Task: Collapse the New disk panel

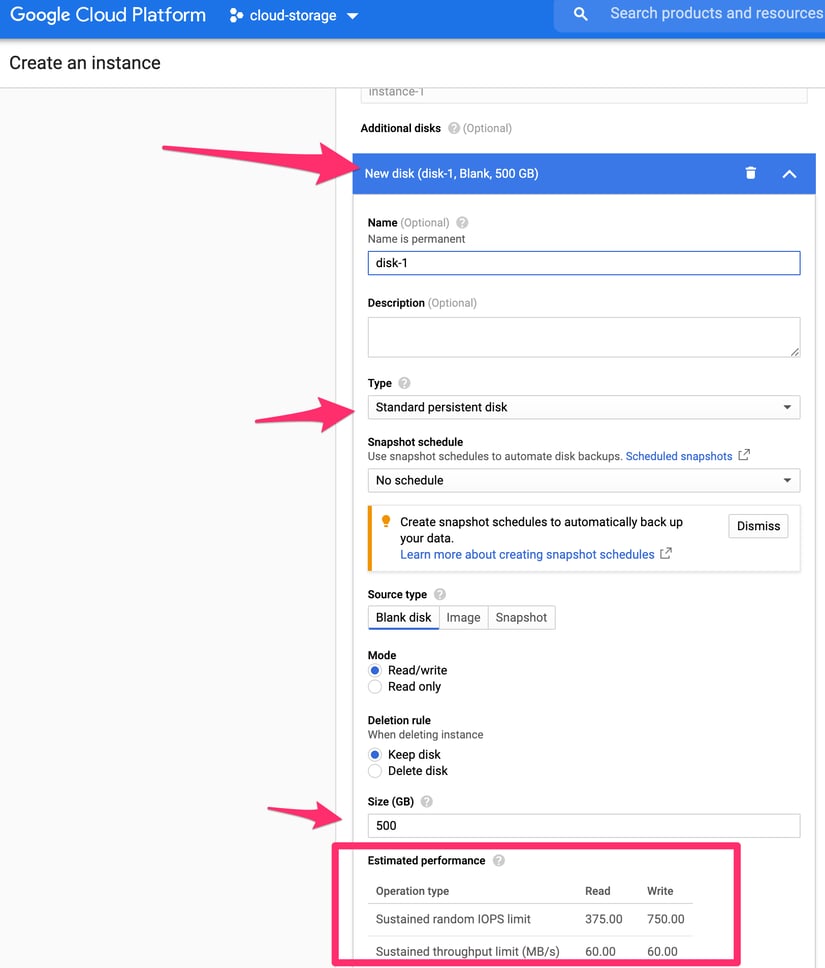Action: 790,172
